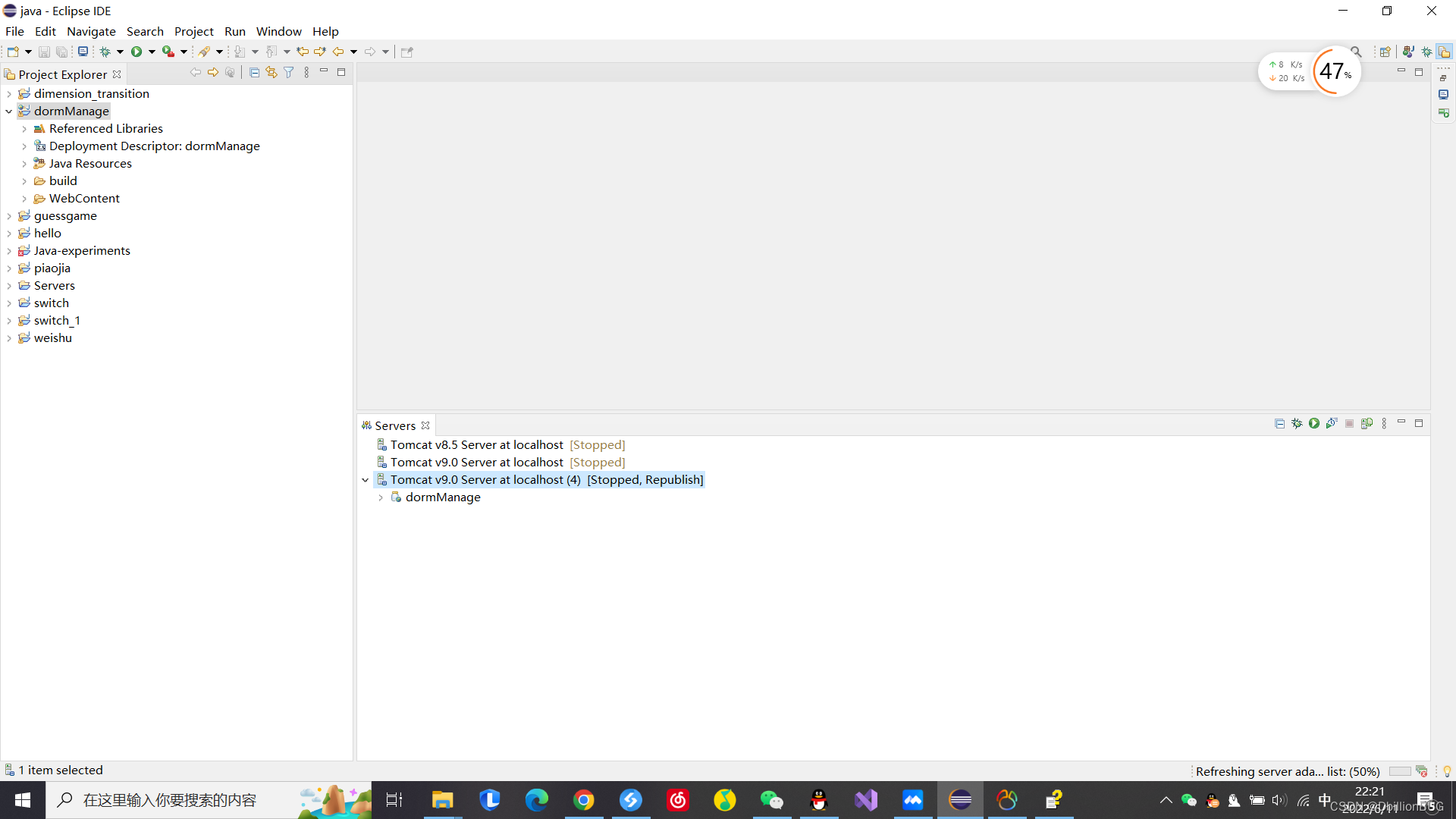The height and width of the screenshot is (819, 1456).
Task: Expand dormManage under Tomcat v9.0 server (4)
Action: tap(380, 497)
